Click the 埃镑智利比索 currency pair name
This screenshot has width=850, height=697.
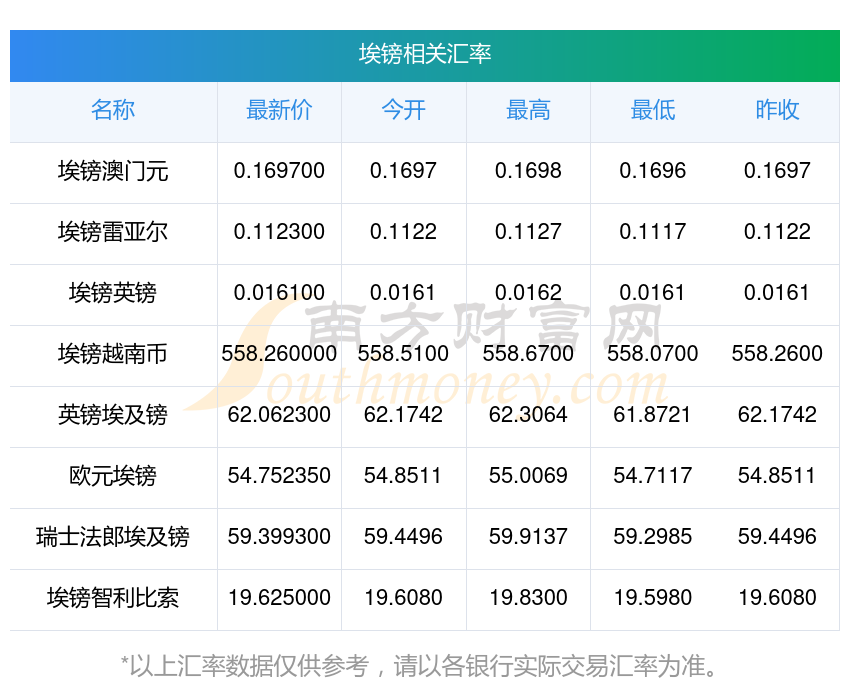(x=113, y=598)
